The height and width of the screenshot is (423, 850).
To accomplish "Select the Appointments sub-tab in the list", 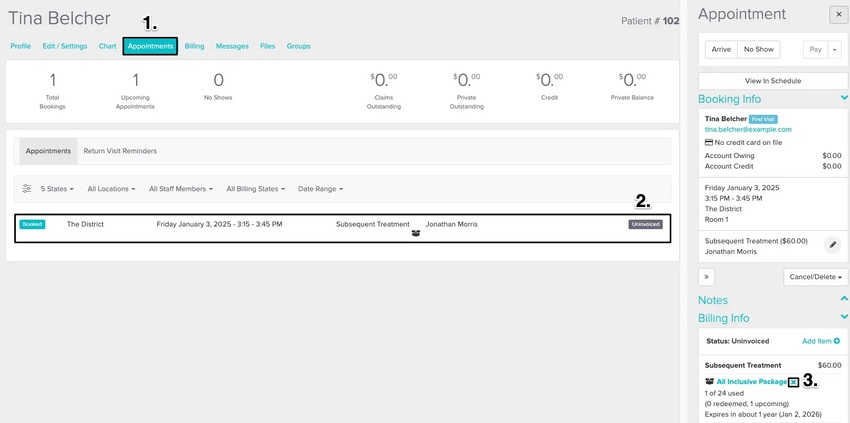I will click(x=48, y=151).
